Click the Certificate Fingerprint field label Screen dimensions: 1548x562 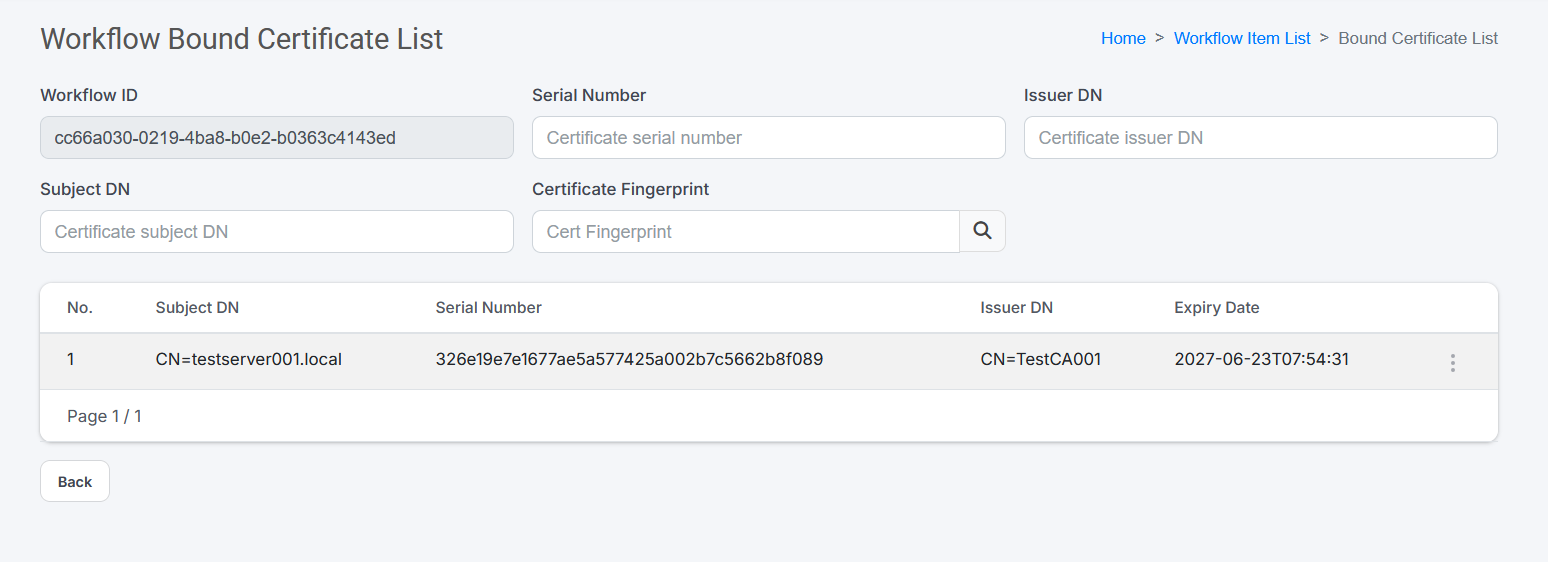[x=620, y=189]
